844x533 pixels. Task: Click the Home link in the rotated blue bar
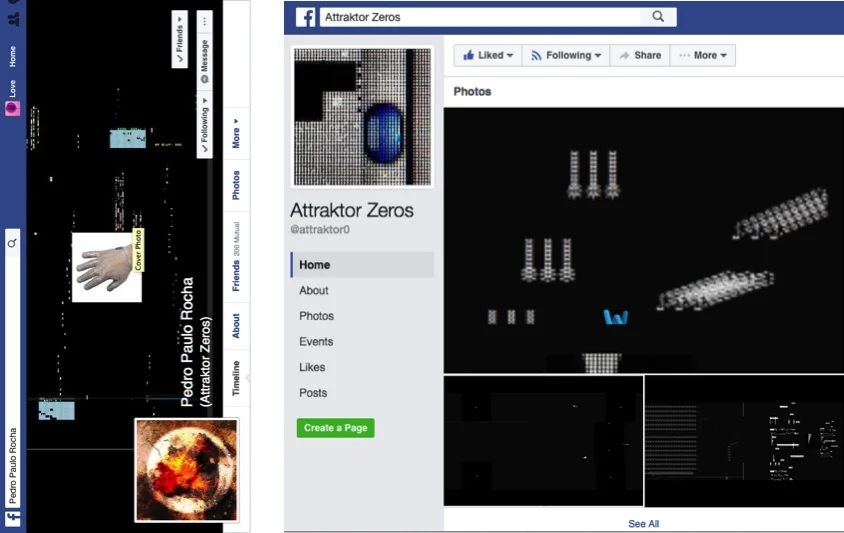pyautogui.click(x=12, y=57)
